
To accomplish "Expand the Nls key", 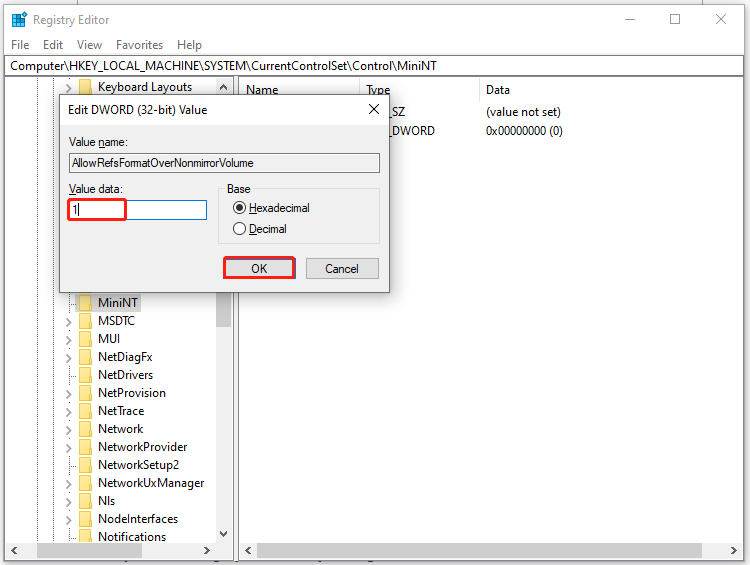I will pos(68,502).
